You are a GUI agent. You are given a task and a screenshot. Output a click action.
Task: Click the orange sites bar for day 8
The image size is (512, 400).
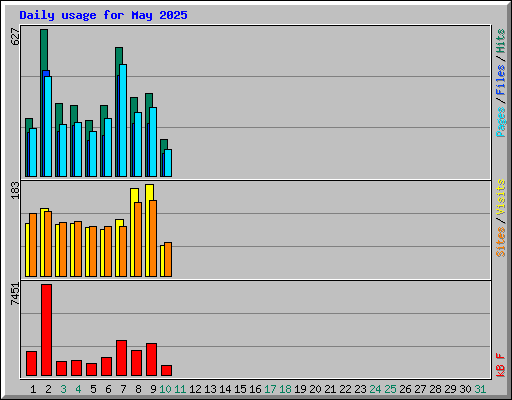pyautogui.click(x=138, y=239)
